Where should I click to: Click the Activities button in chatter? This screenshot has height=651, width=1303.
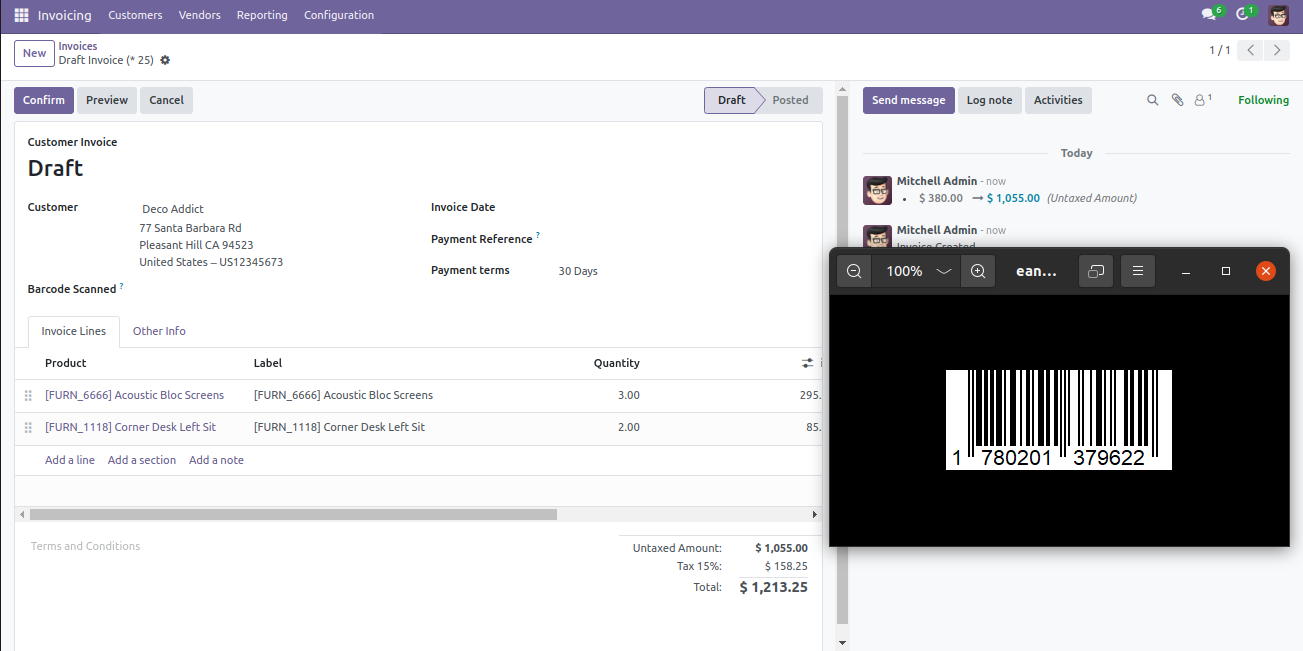point(1058,100)
